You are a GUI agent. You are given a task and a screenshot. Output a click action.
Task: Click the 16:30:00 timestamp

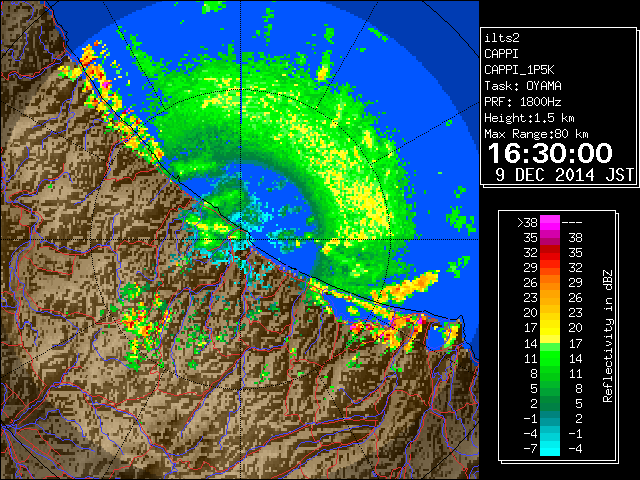coord(550,153)
